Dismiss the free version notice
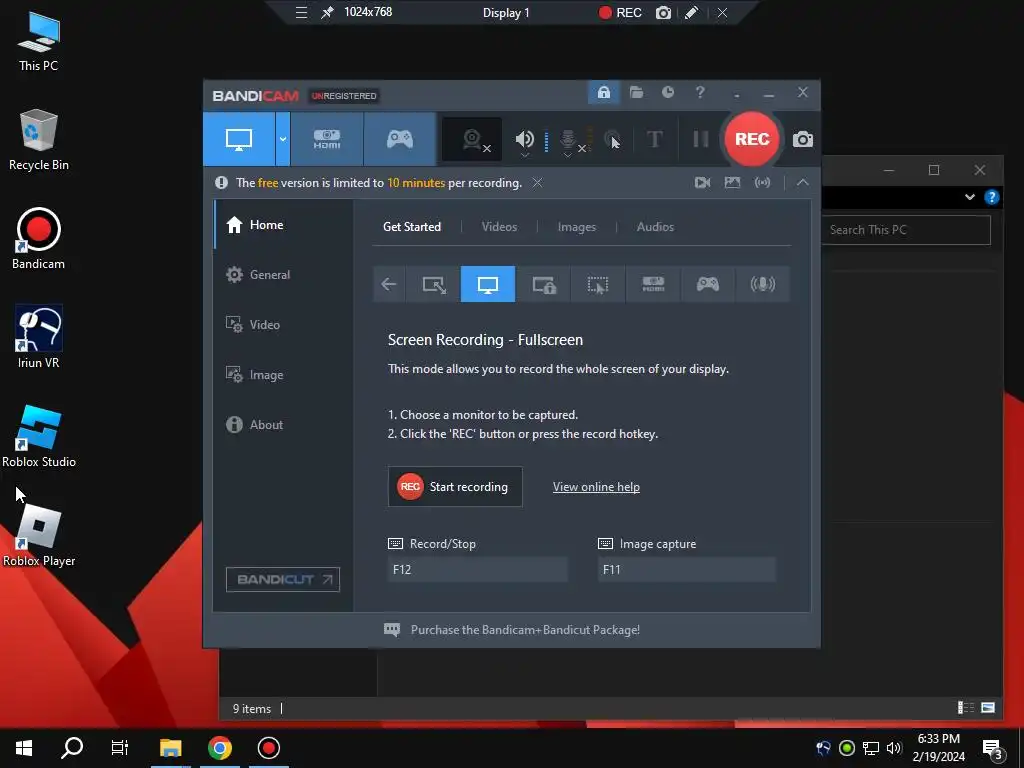The height and width of the screenshot is (768, 1024). (x=537, y=183)
